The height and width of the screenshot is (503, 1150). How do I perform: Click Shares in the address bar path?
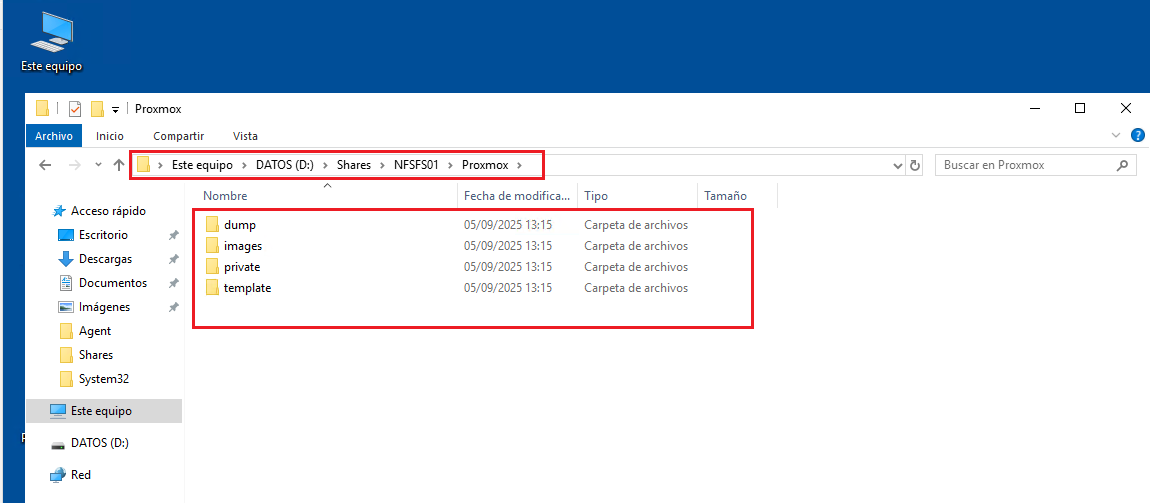(x=354, y=165)
